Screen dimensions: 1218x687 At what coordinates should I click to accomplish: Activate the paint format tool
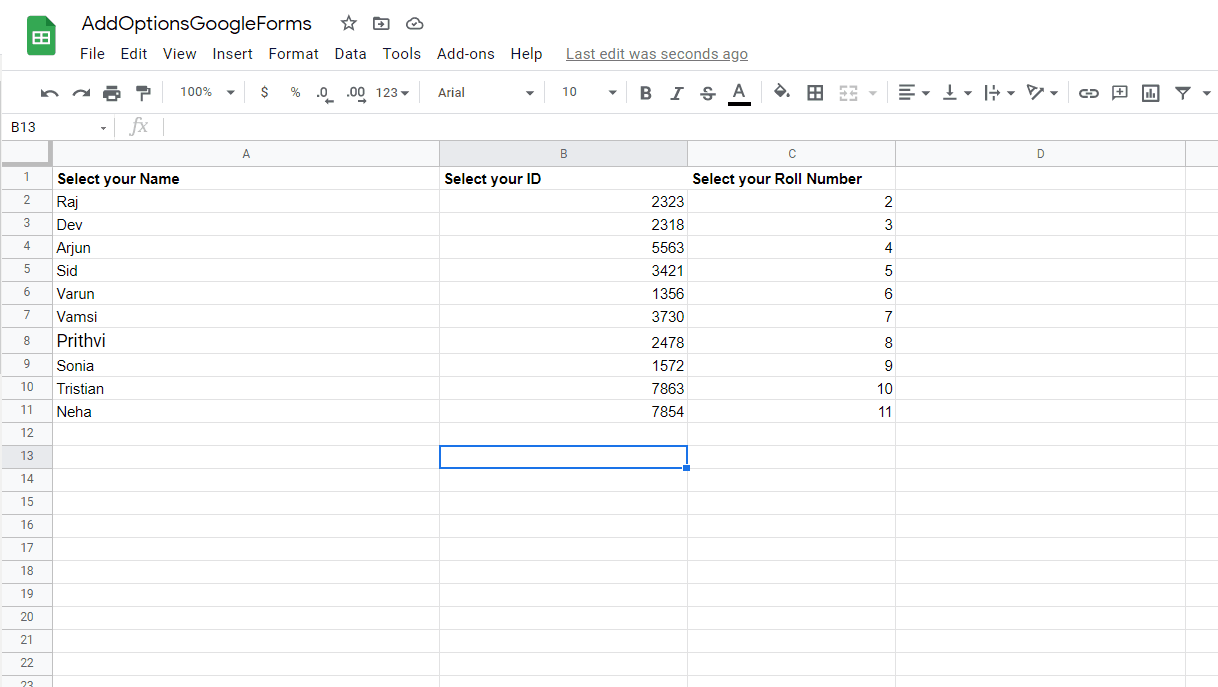(x=143, y=93)
